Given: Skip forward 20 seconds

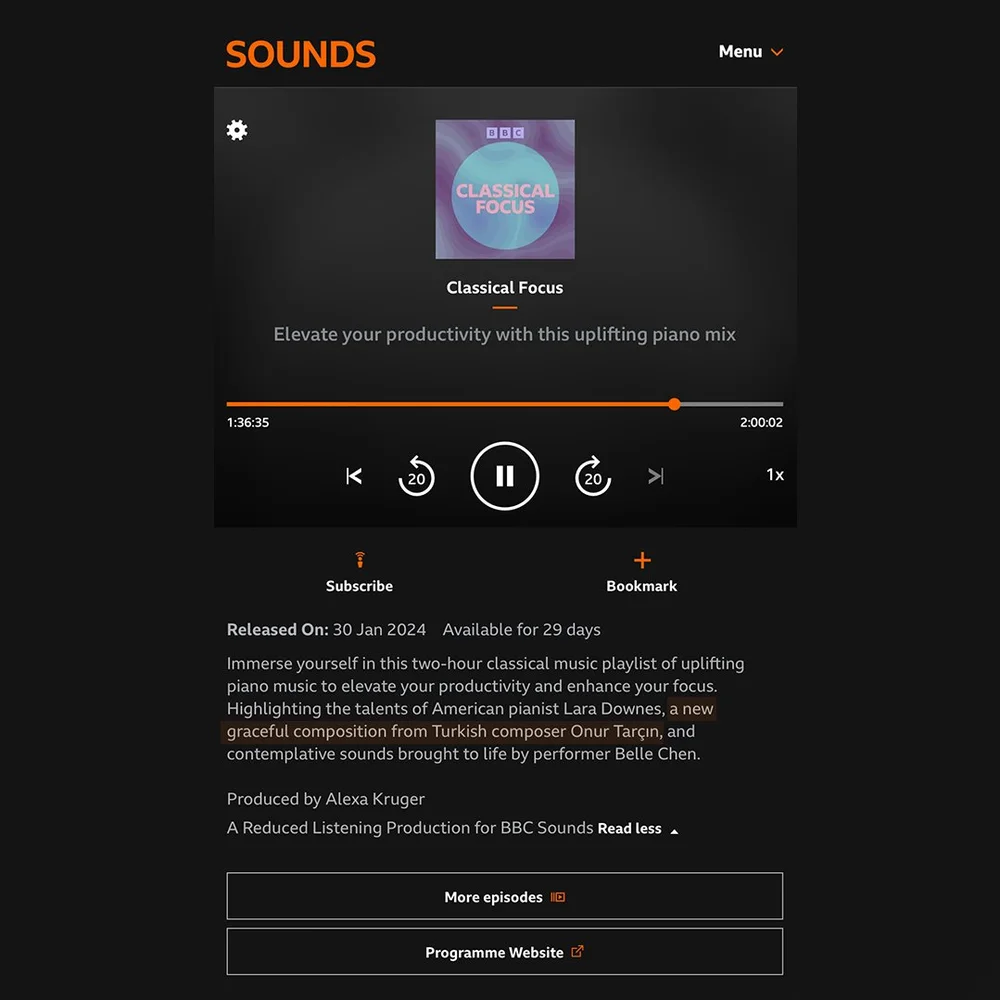Looking at the screenshot, I should tap(593, 476).
